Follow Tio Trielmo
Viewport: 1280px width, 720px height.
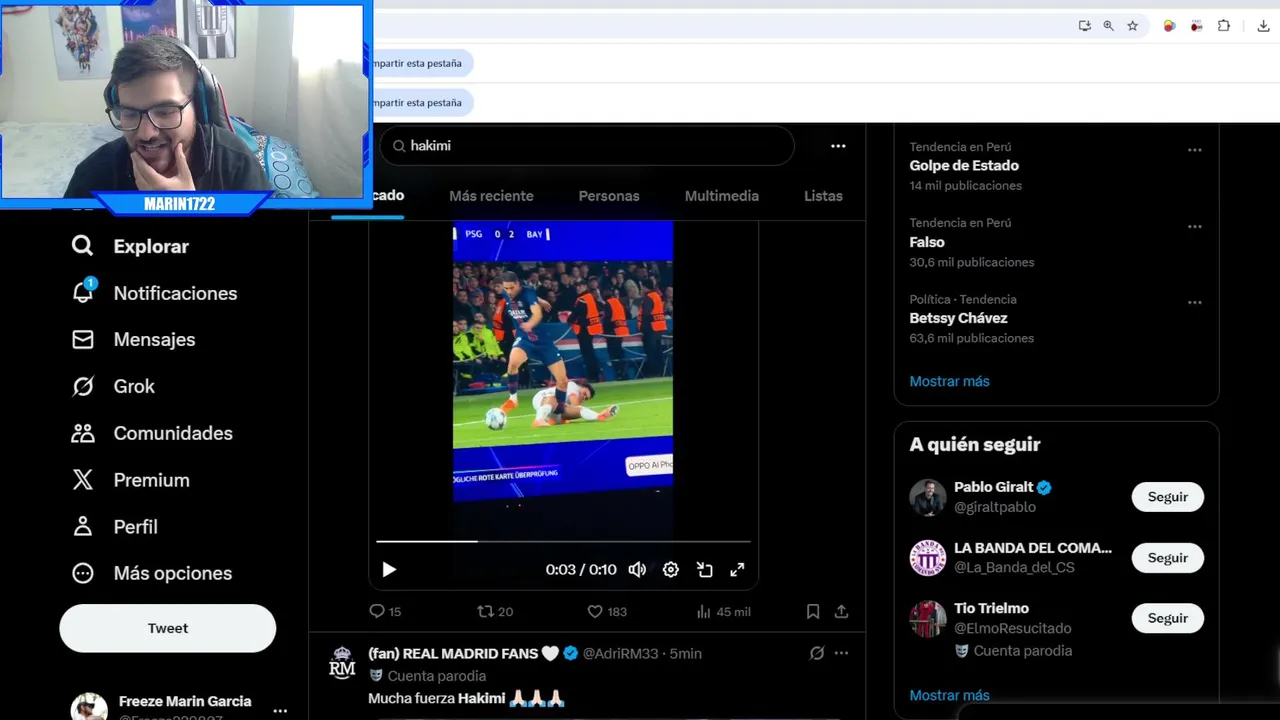point(1167,618)
